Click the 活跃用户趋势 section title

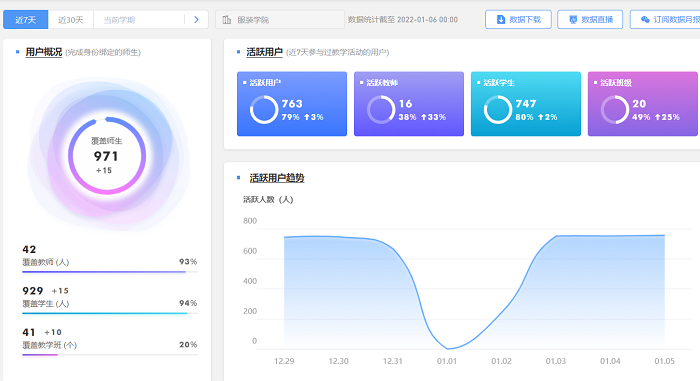(x=277, y=178)
